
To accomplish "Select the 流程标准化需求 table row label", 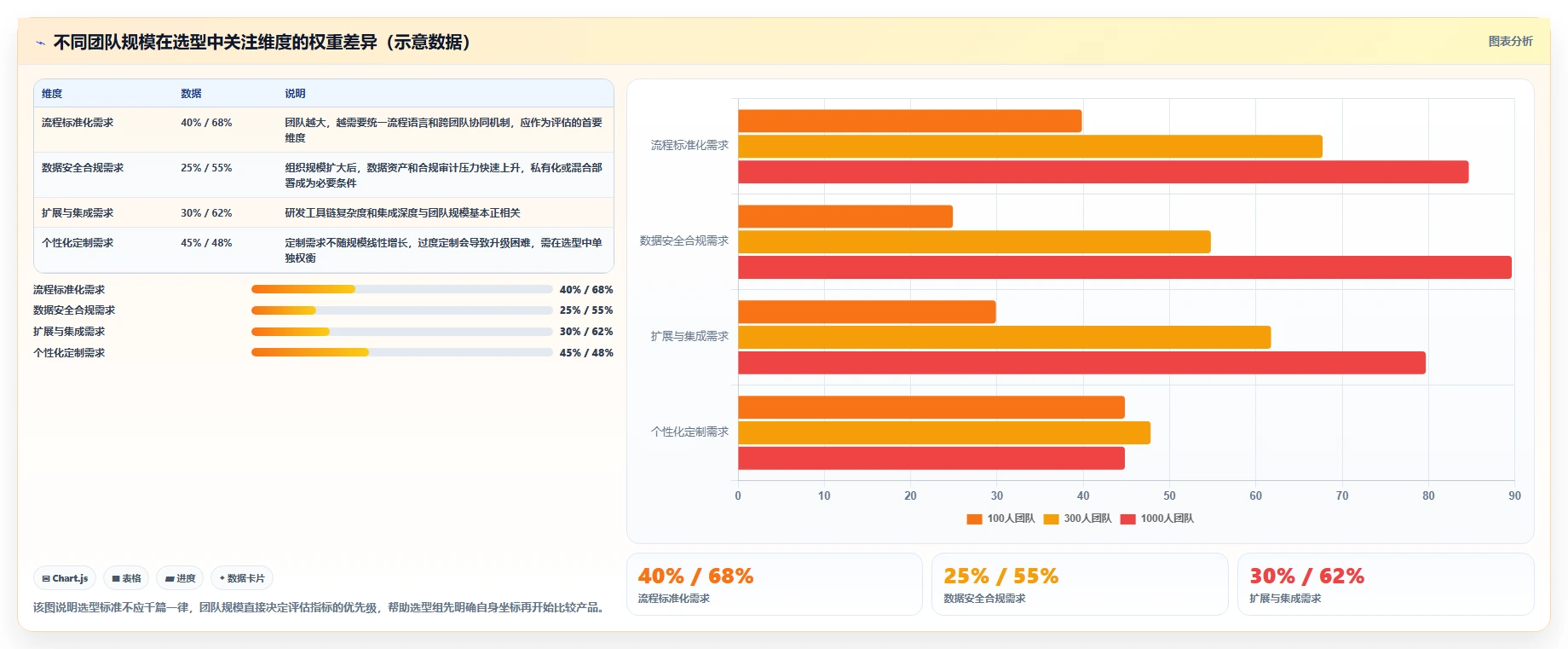I will [78, 123].
